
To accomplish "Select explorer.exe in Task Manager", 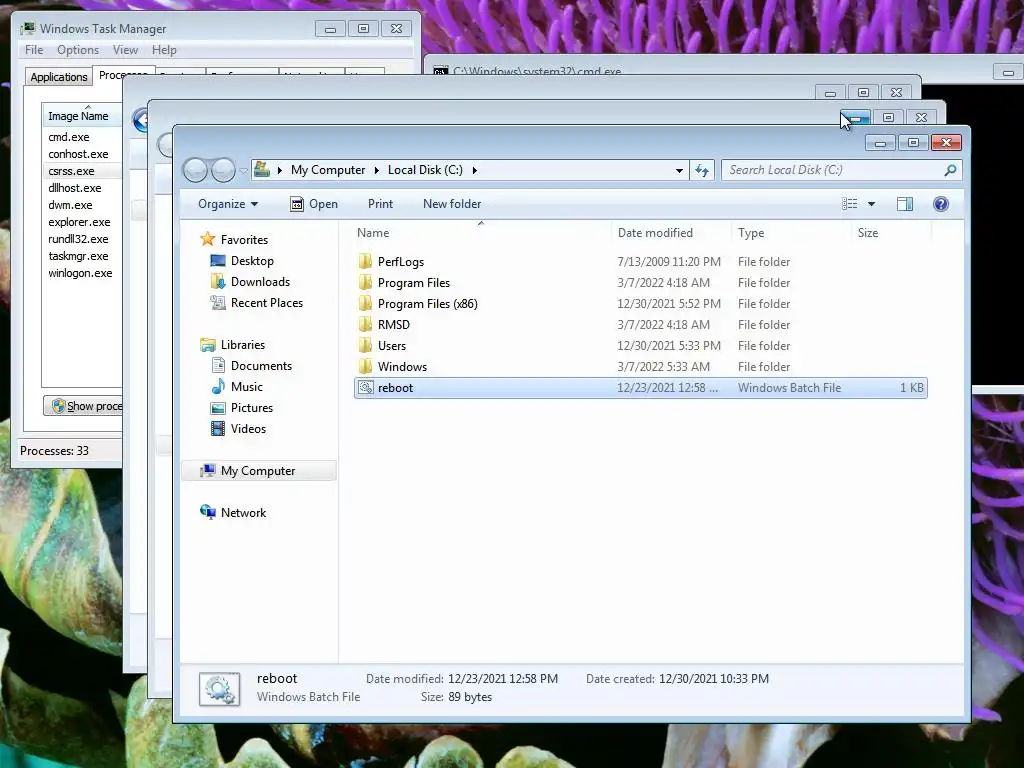I will (x=79, y=222).
